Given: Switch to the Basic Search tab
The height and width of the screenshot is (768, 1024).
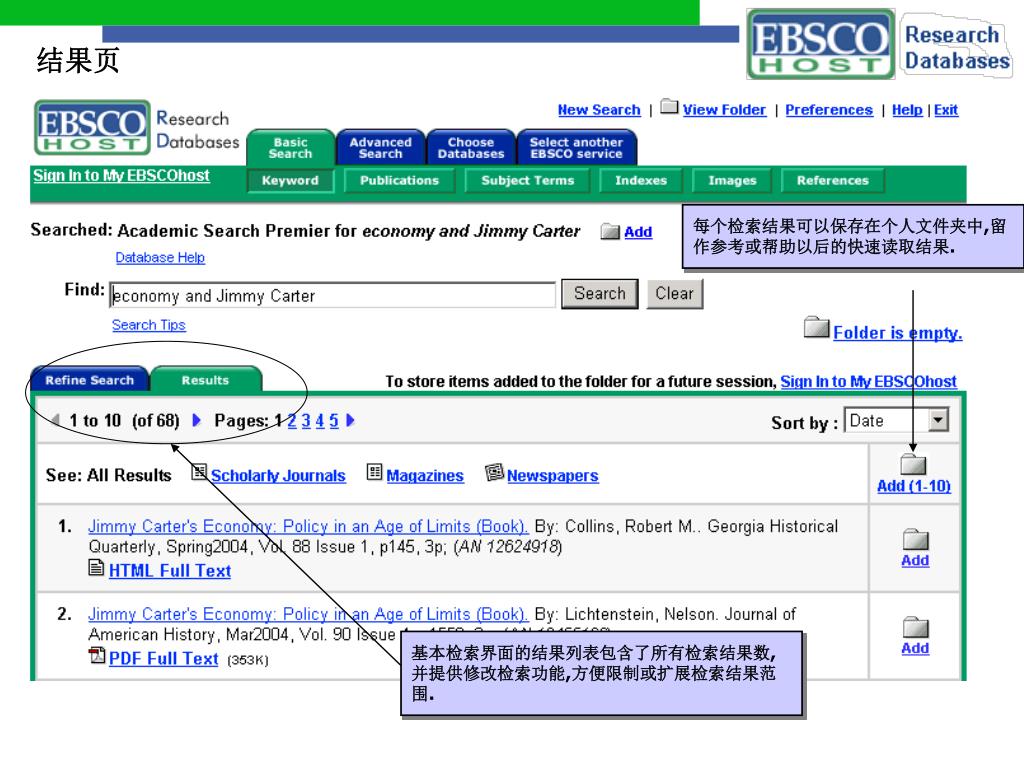Looking at the screenshot, I should (x=291, y=148).
